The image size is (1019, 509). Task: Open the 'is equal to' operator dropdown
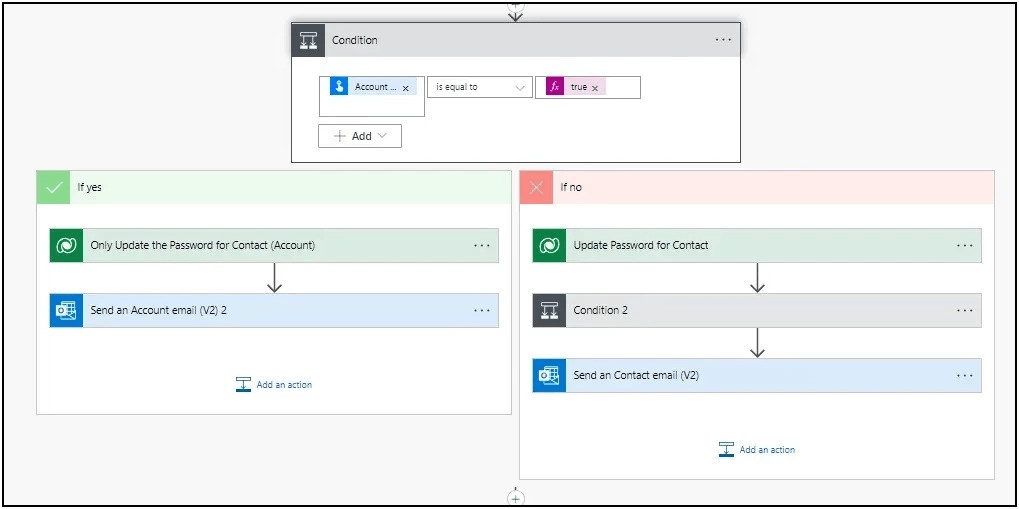pos(479,88)
